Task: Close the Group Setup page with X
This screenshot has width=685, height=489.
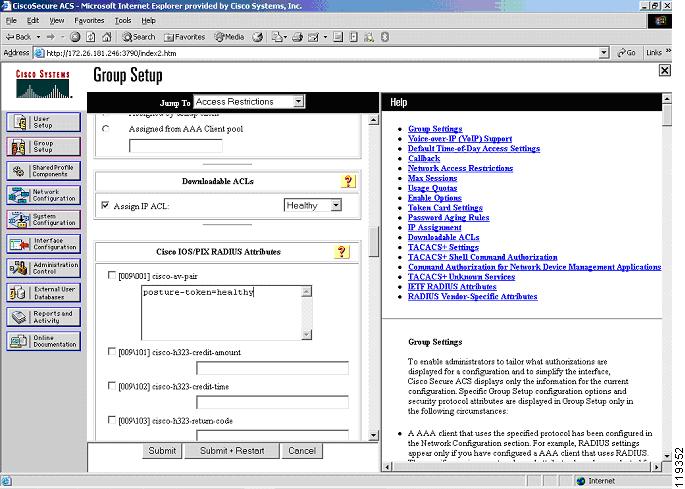Action: tap(664, 70)
